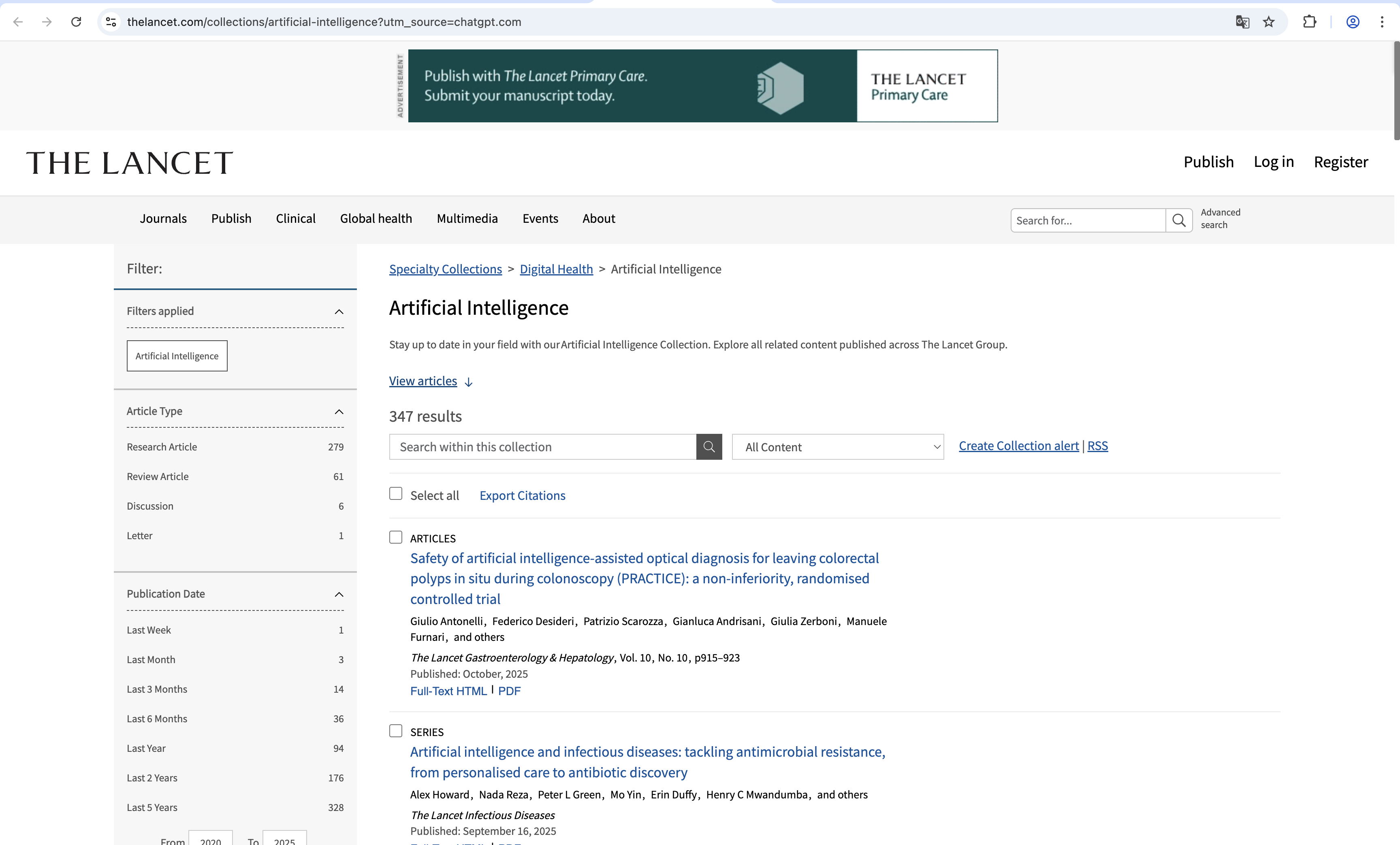Image resolution: width=1400 pixels, height=845 pixels.
Task: Click the browser back arrow
Action: point(19,22)
